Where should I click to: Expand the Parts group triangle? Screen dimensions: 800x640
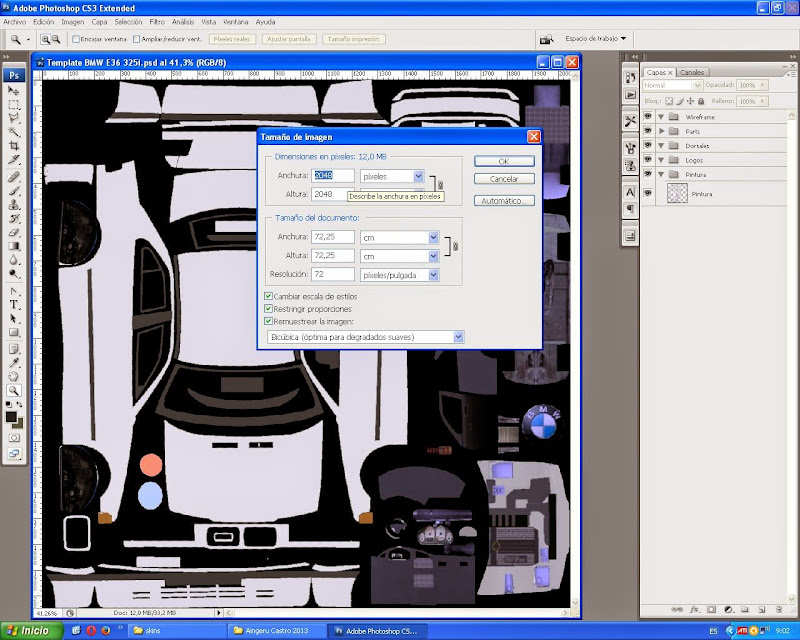(x=661, y=131)
